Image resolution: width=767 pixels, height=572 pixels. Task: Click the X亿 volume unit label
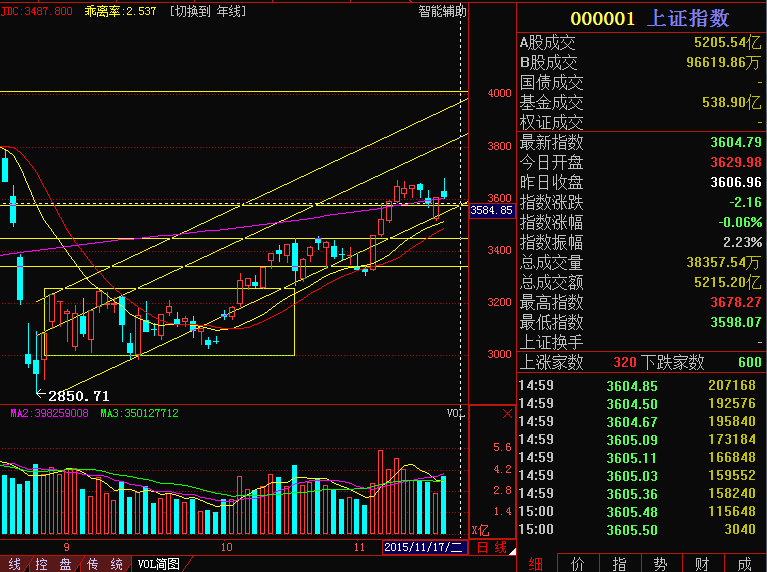481,530
